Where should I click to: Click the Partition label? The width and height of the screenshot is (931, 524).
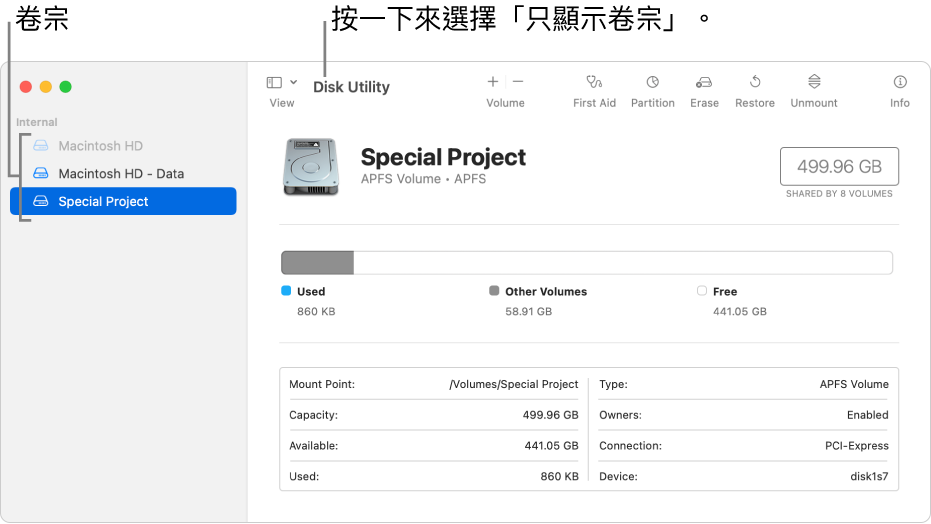coord(653,103)
